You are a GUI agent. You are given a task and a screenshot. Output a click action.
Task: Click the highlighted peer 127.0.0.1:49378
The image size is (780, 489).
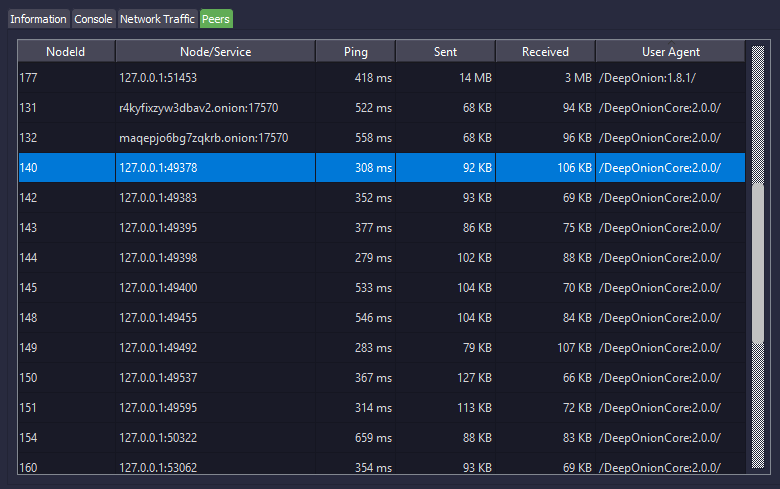(382, 168)
